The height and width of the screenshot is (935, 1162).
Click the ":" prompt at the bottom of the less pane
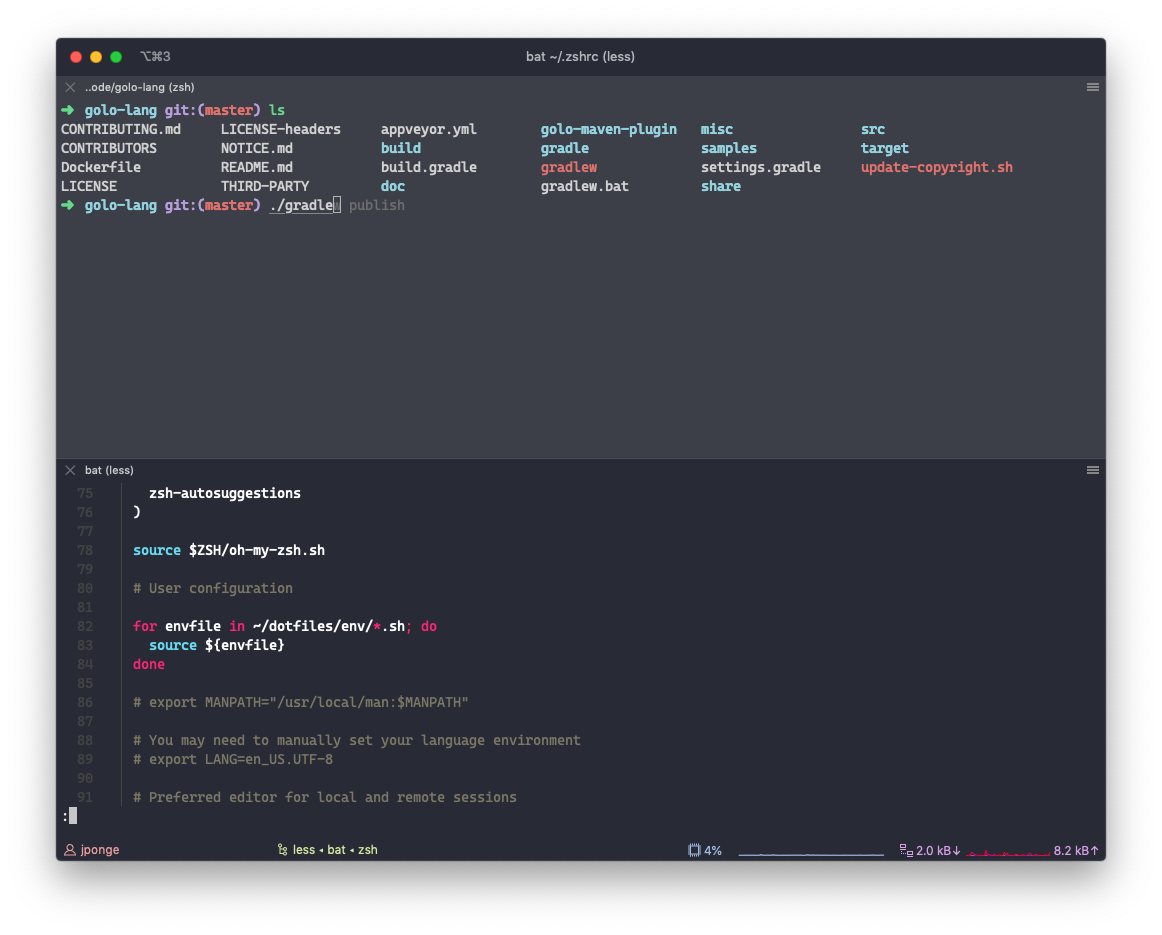tap(65, 815)
